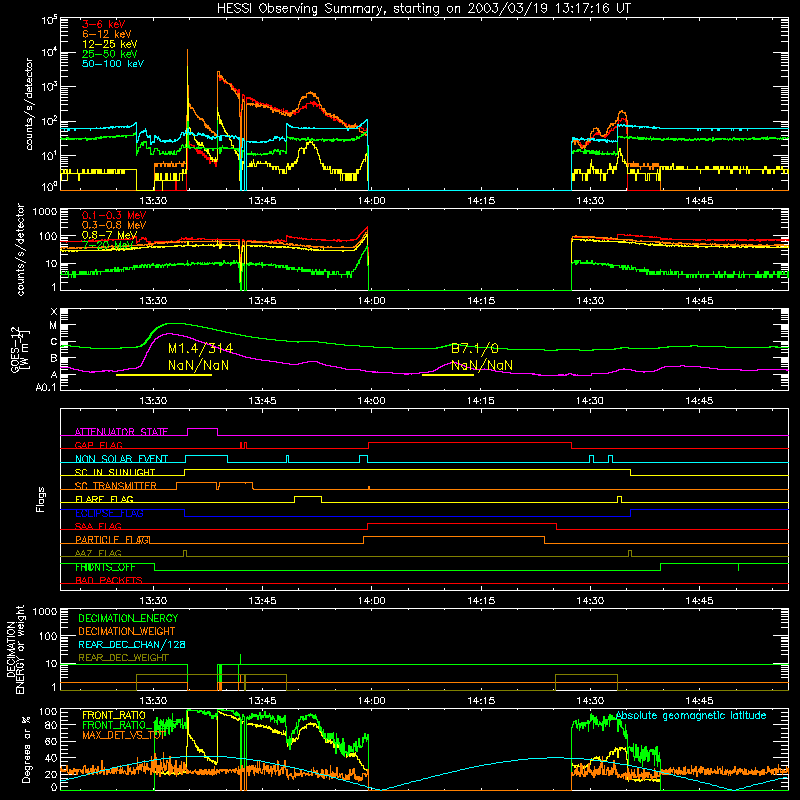The height and width of the screenshot is (800, 800).
Task: Click the 14:45 tick label under decimation plot
Action: coord(699,701)
